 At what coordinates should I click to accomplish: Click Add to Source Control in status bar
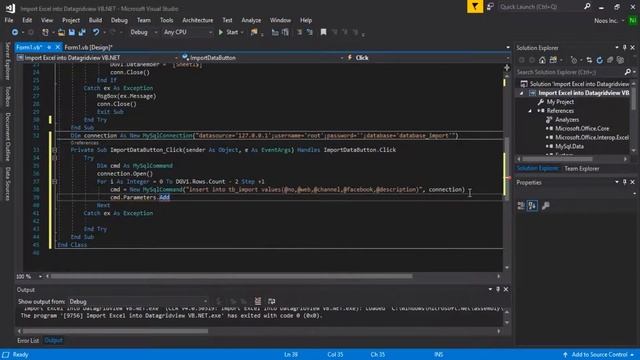(598, 354)
